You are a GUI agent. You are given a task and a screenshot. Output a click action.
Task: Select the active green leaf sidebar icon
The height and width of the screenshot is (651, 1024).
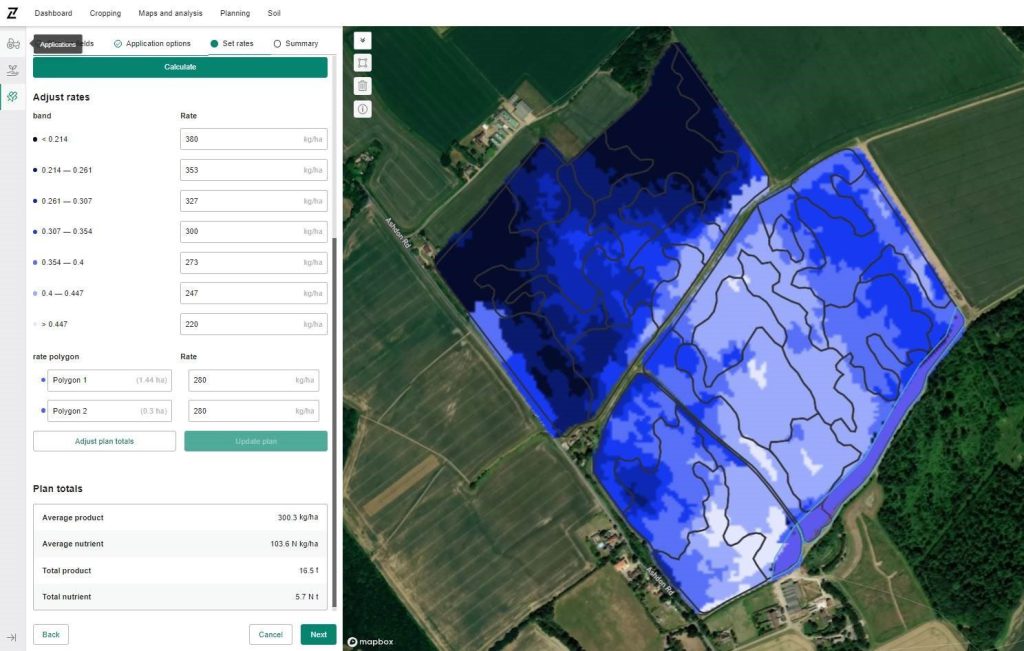pyautogui.click(x=12, y=97)
